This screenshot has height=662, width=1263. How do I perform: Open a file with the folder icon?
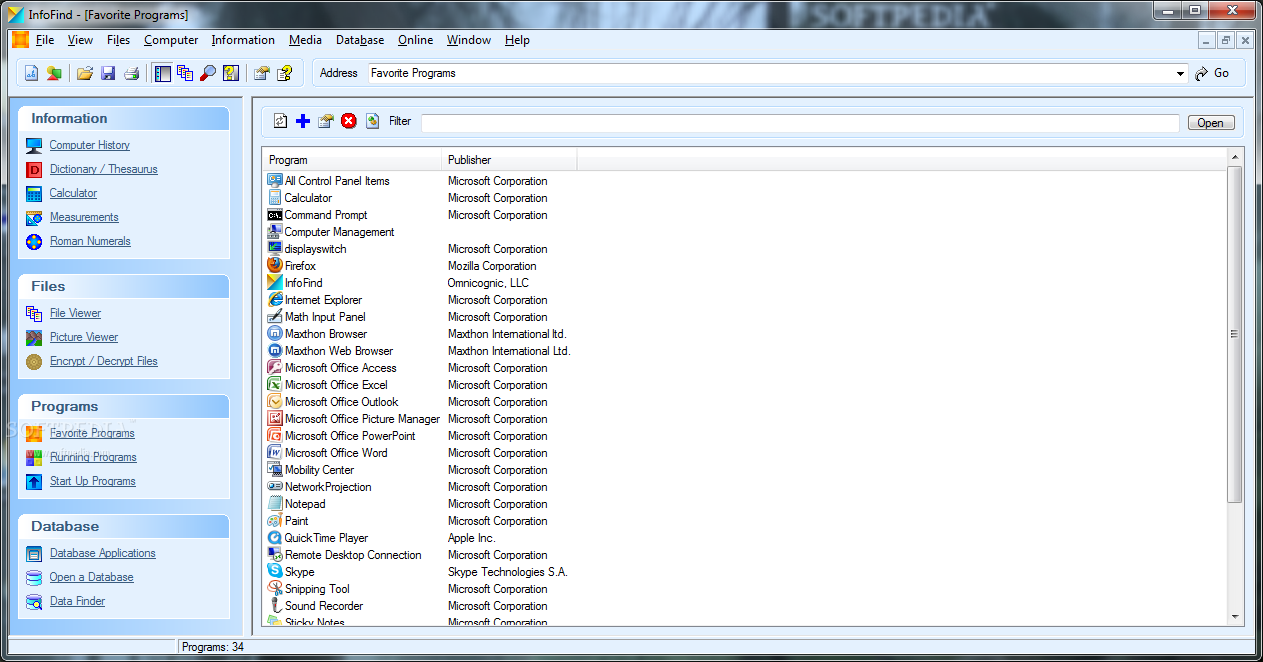point(85,73)
